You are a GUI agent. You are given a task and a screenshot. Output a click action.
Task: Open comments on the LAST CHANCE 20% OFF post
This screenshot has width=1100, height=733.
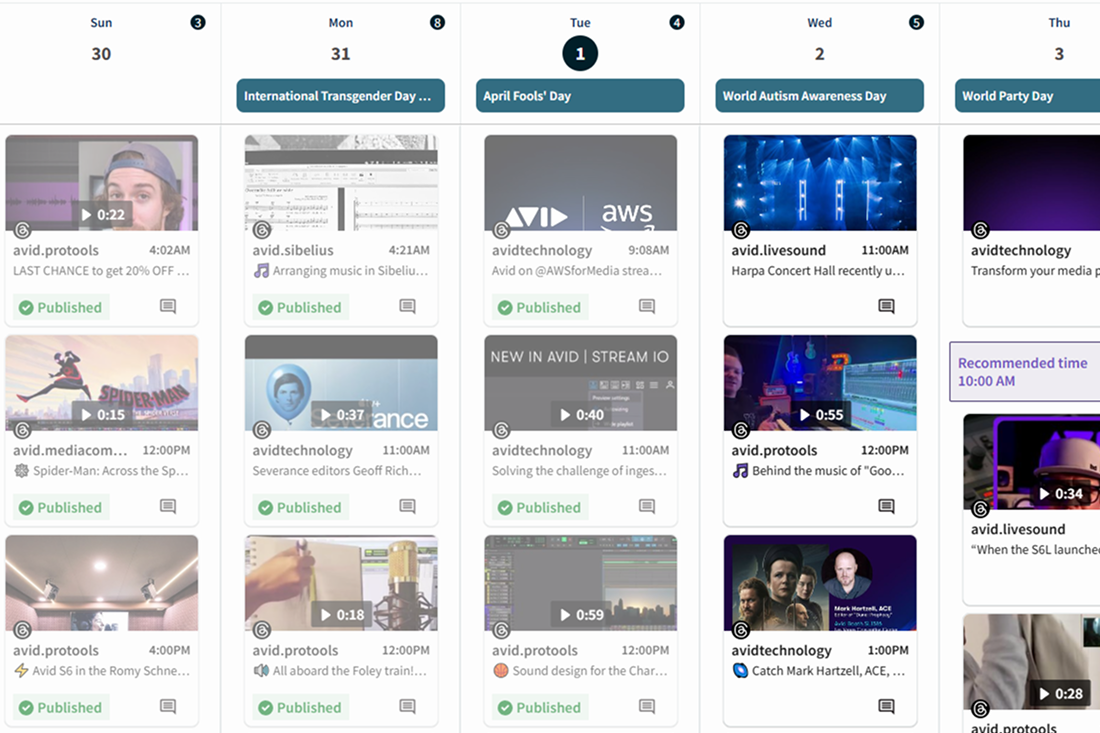tap(168, 307)
